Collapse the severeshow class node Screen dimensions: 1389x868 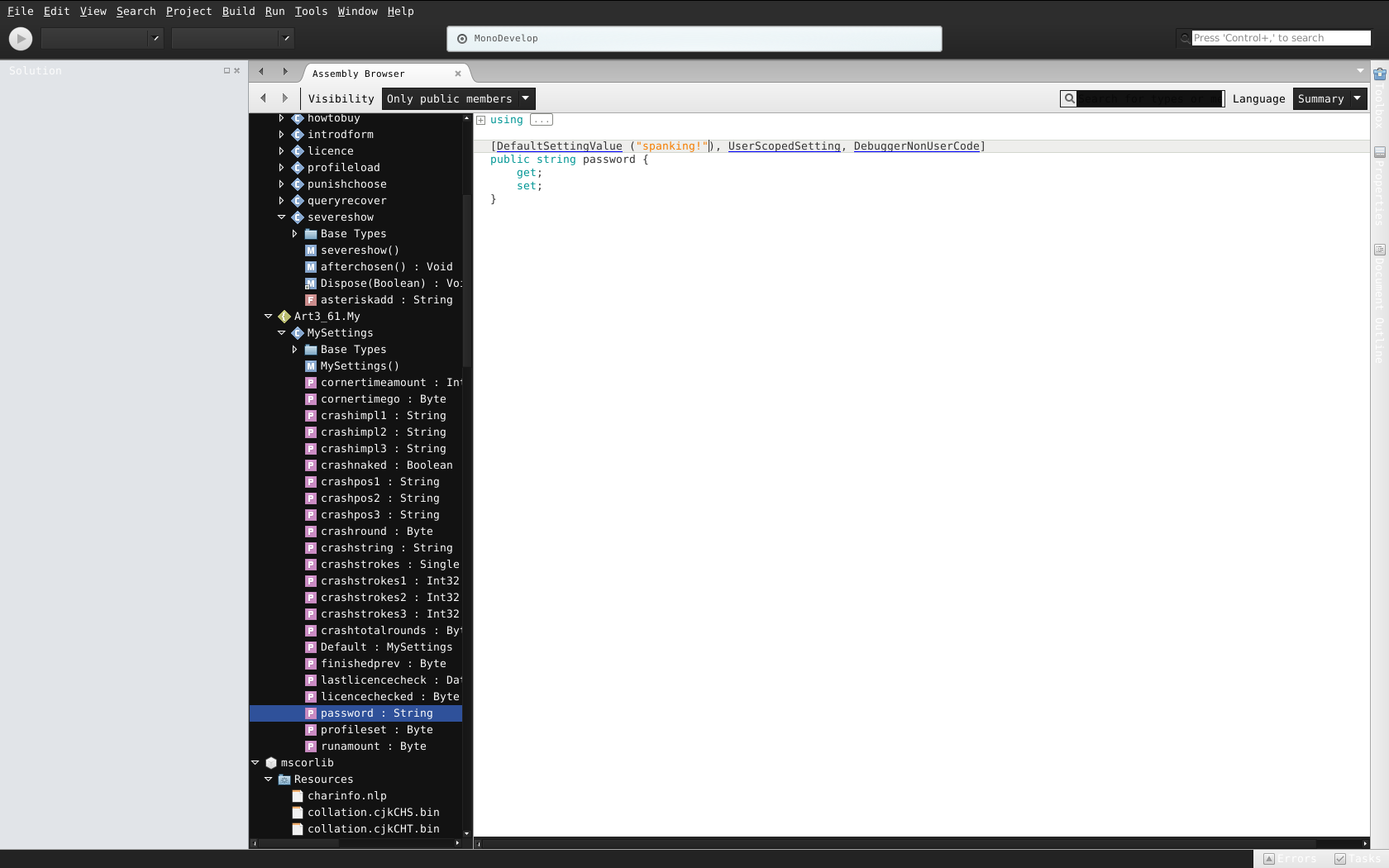click(x=281, y=217)
